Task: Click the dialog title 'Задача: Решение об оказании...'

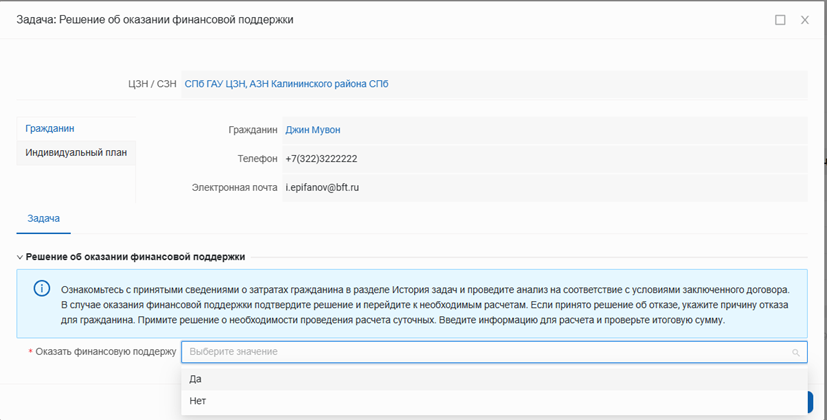Action: point(155,20)
